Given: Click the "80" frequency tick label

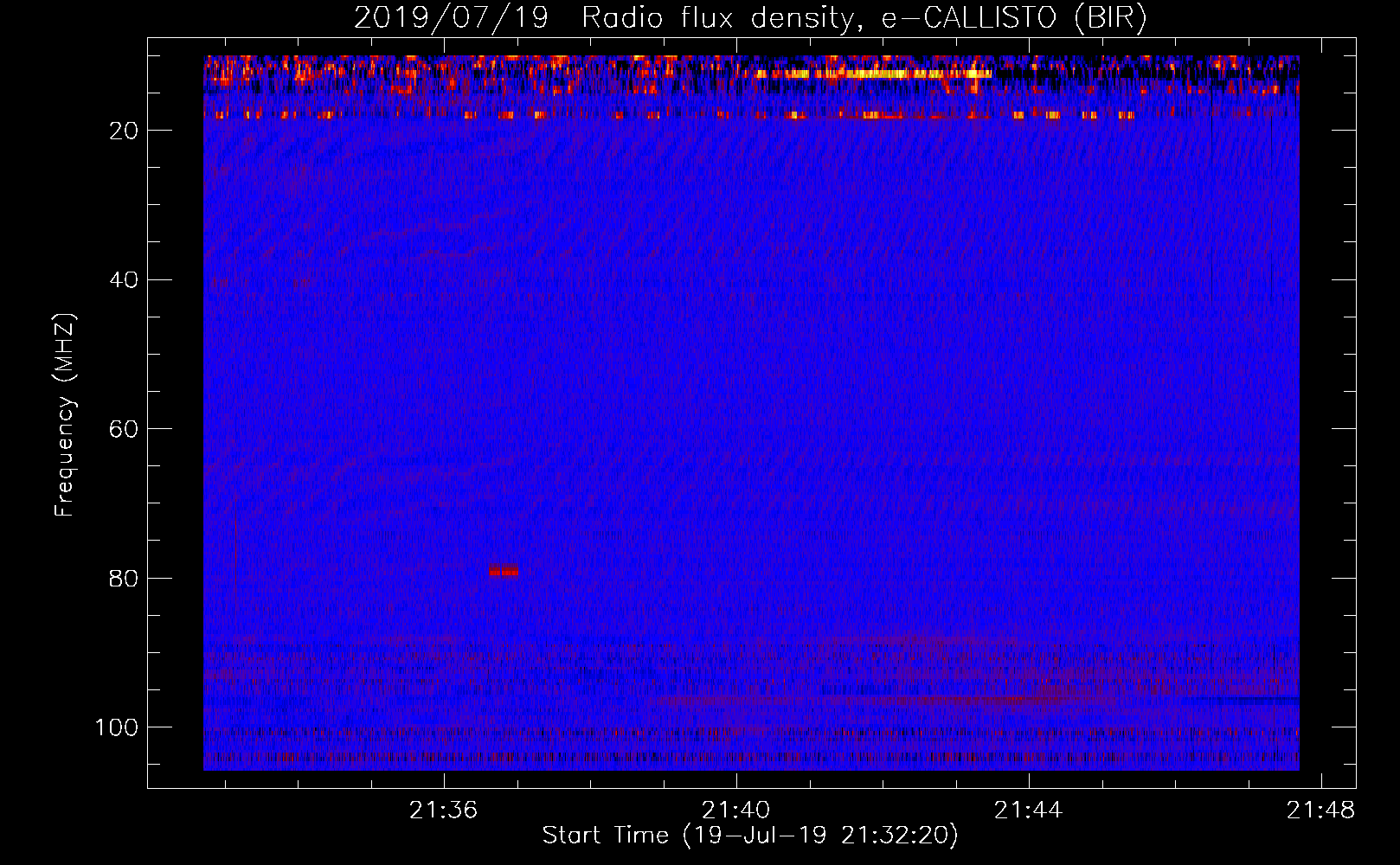Looking at the screenshot, I should [x=124, y=579].
